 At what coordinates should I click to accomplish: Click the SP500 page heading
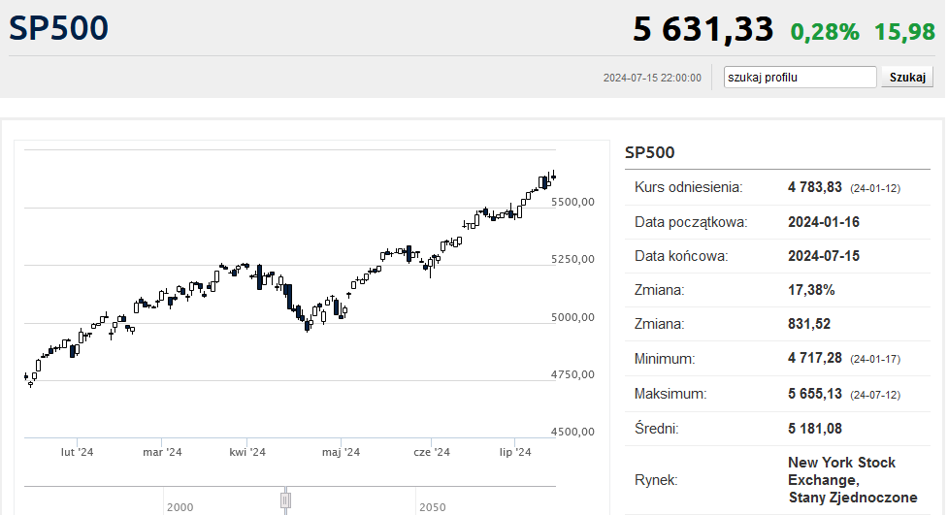59,28
